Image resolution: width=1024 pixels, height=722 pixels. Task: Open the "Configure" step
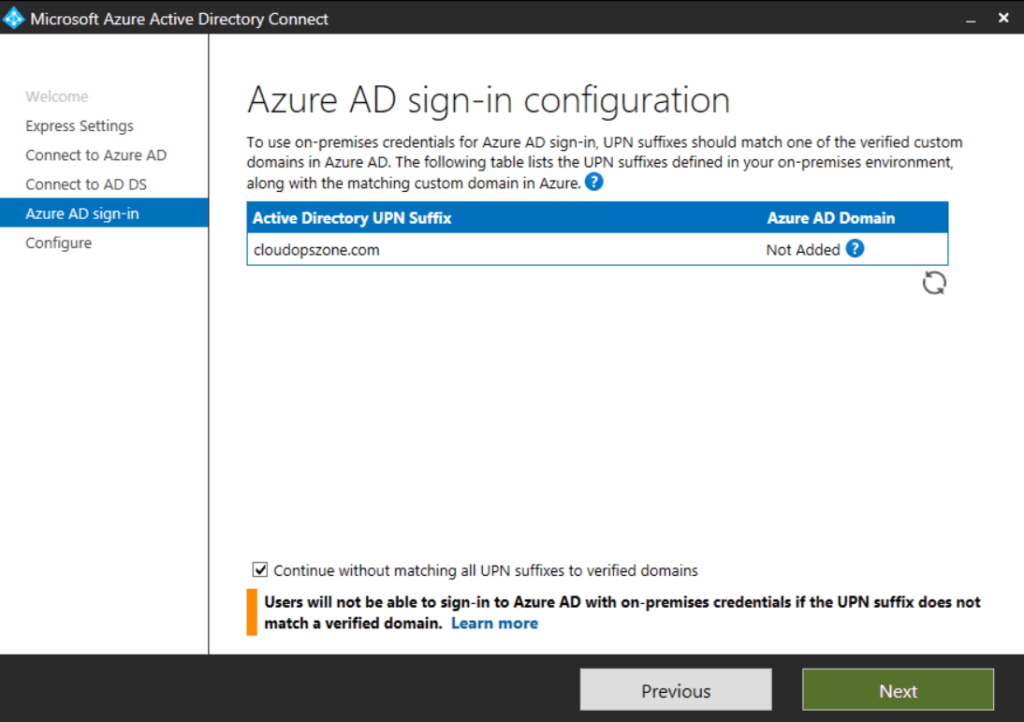(58, 242)
